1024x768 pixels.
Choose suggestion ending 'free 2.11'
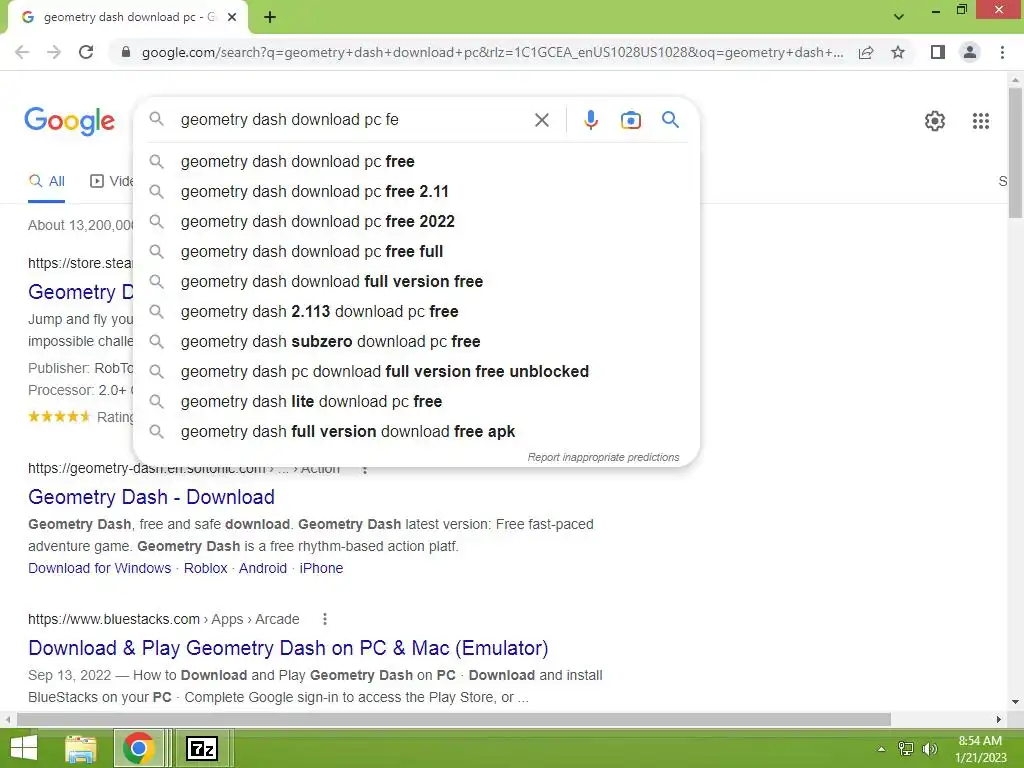416,191
